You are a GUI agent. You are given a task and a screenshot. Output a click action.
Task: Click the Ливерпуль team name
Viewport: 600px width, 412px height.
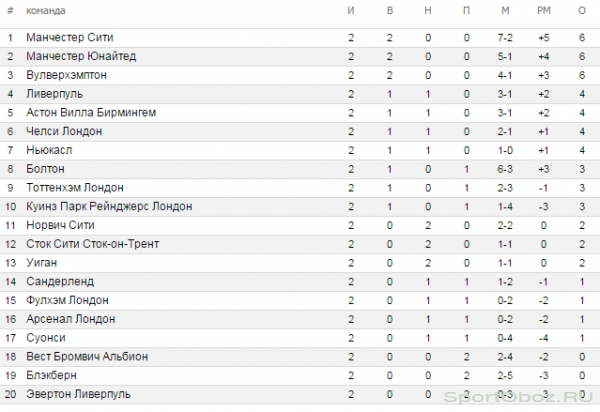pos(54,94)
